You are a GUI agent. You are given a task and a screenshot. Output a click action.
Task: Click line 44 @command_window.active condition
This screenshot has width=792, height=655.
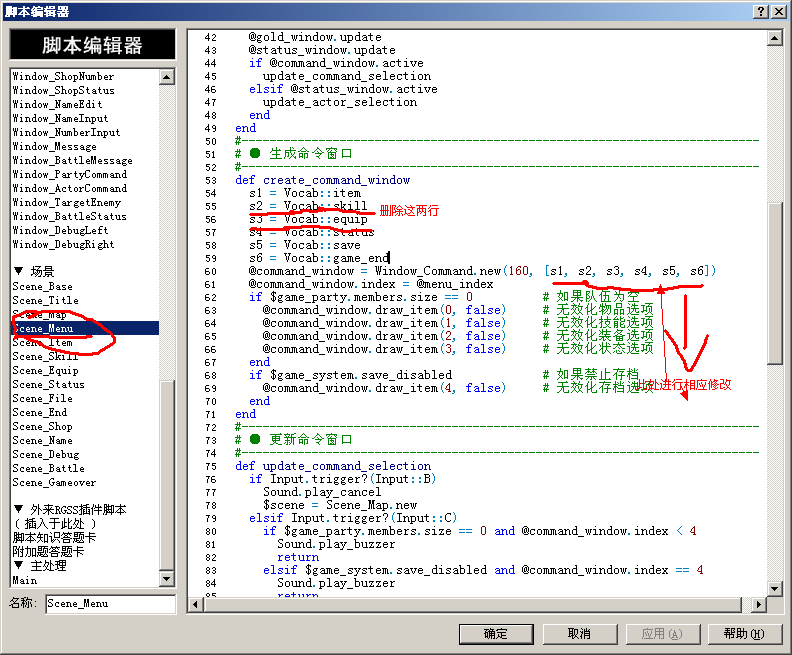(336, 63)
